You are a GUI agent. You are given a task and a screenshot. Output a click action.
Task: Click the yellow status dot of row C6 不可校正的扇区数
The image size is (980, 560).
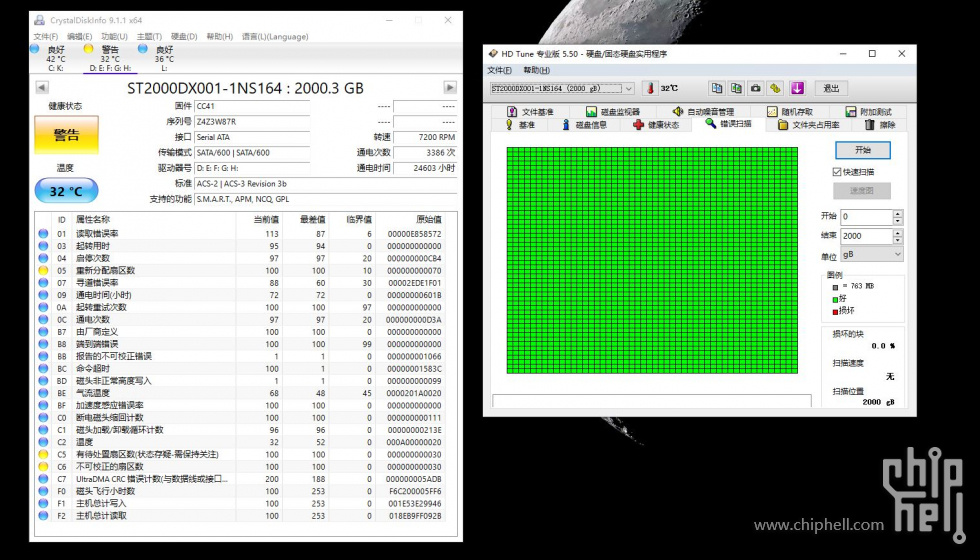43,467
